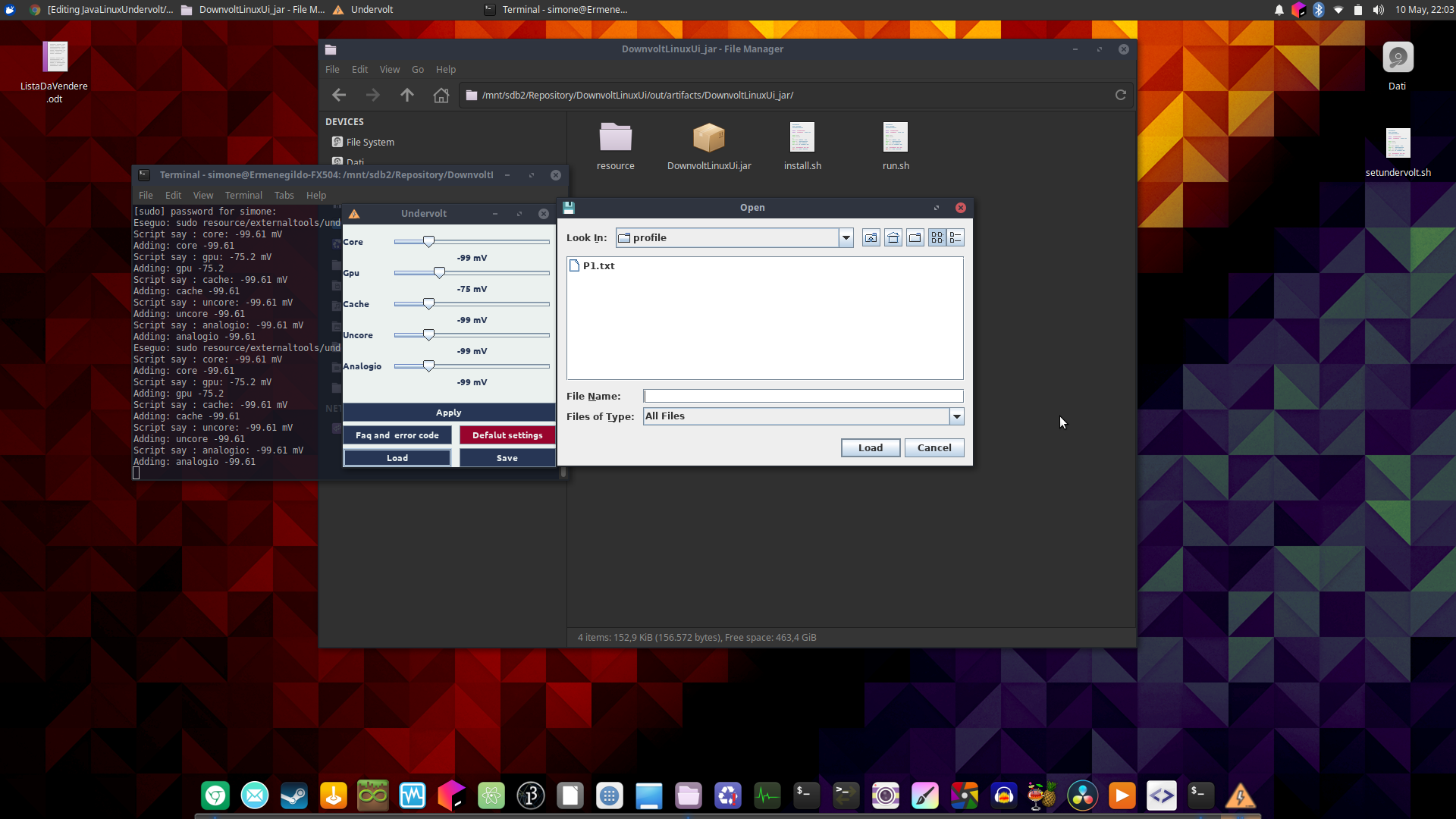Click the Up One Level folder icon
1456x819 pixels.
click(x=871, y=238)
